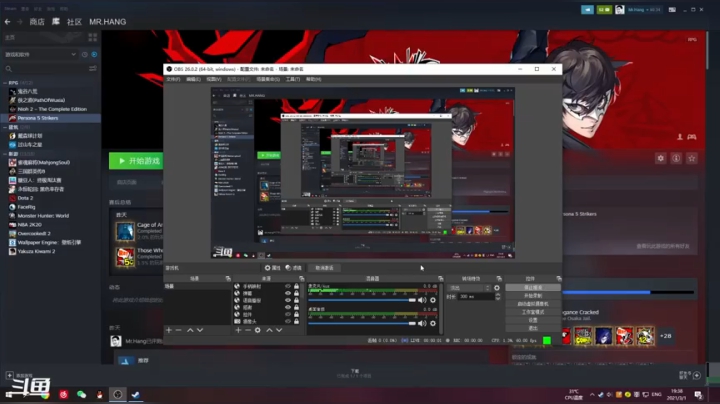Image resolution: width=720 pixels, height=404 pixels.
Task: Open source 滤镜 button above OBS panels
Action: click(293, 268)
